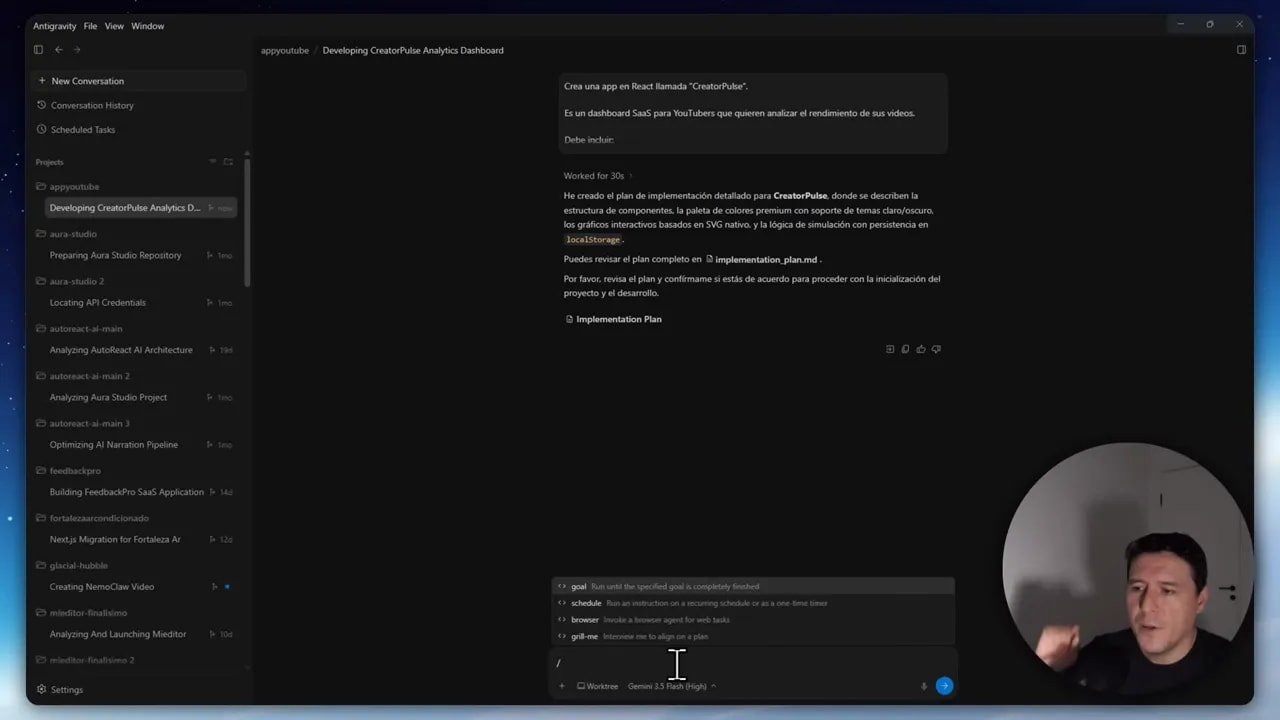
Task: Choose the goal slash command
Action: point(753,587)
